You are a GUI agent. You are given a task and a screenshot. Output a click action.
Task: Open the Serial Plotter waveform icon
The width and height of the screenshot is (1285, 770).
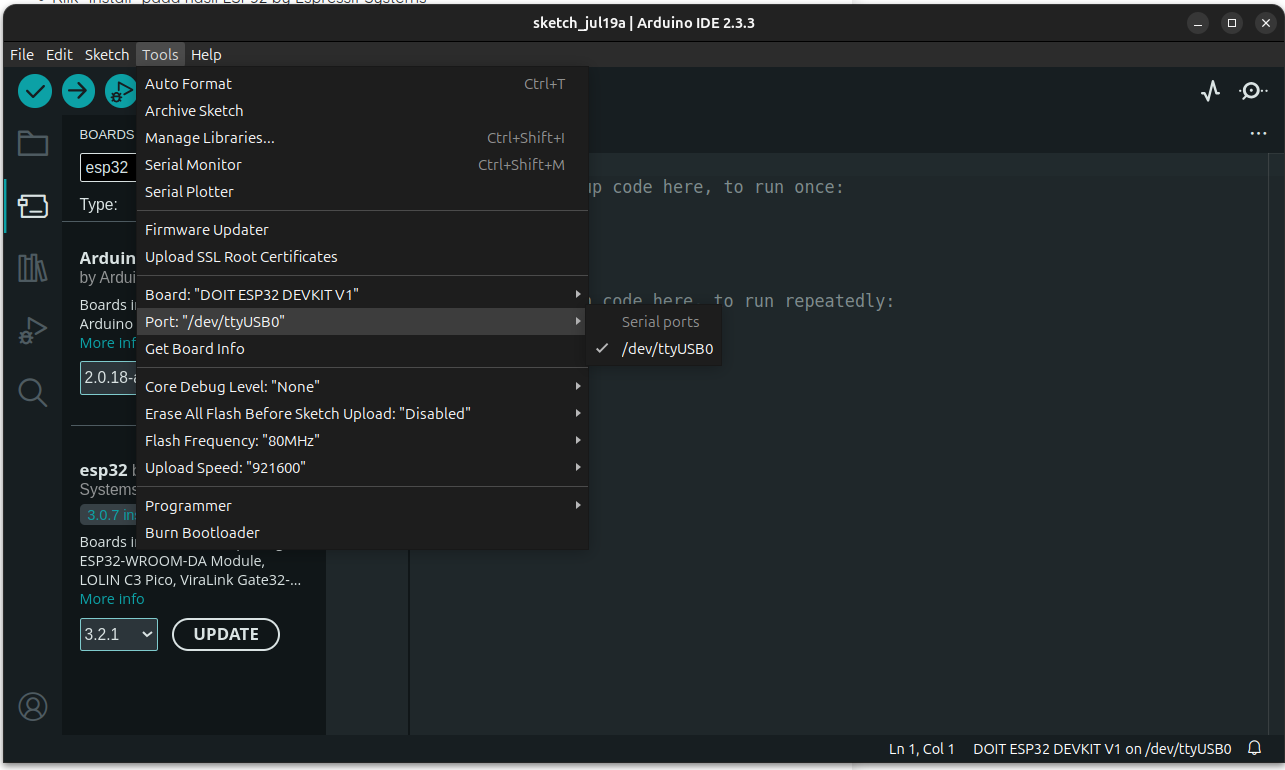(x=1211, y=91)
